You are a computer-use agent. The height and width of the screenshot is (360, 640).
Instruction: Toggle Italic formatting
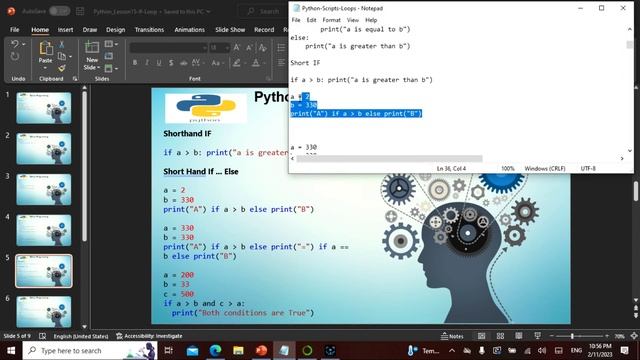(147, 63)
